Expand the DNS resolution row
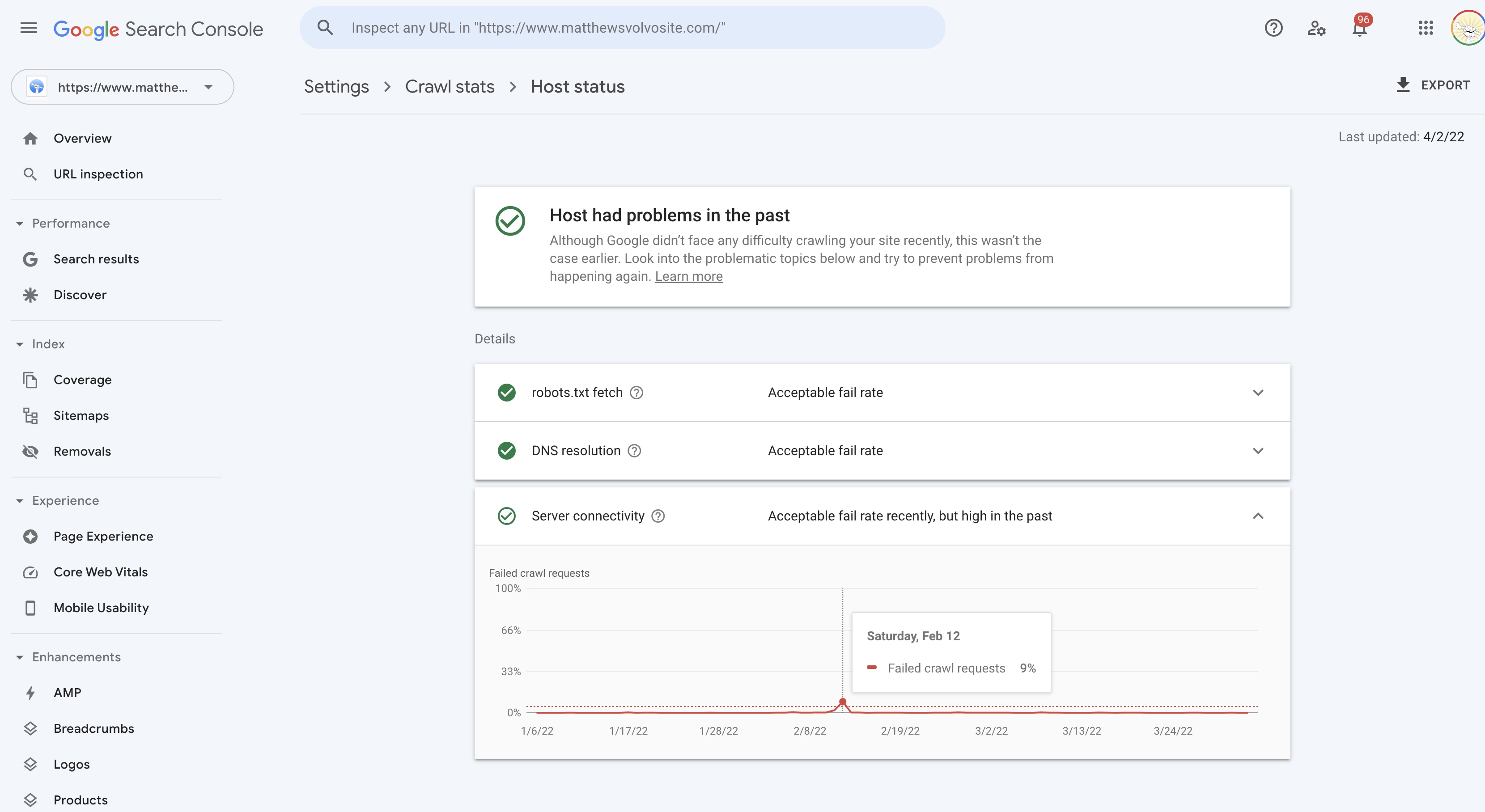Image resolution: width=1485 pixels, height=812 pixels. pos(1257,451)
